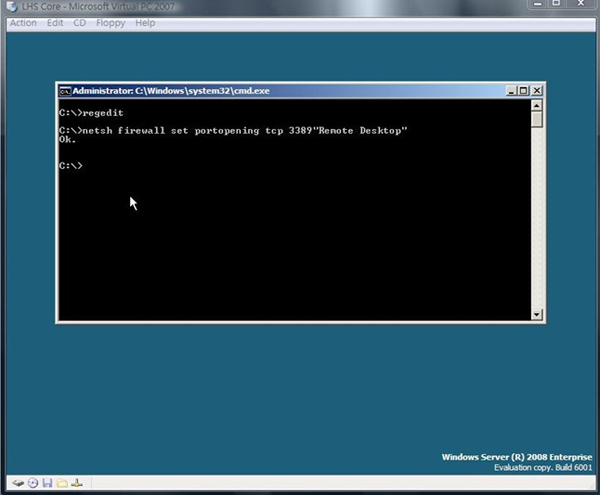The image size is (600, 495).
Task: Click the cmd.exe window title icon
Action: pos(65,91)
